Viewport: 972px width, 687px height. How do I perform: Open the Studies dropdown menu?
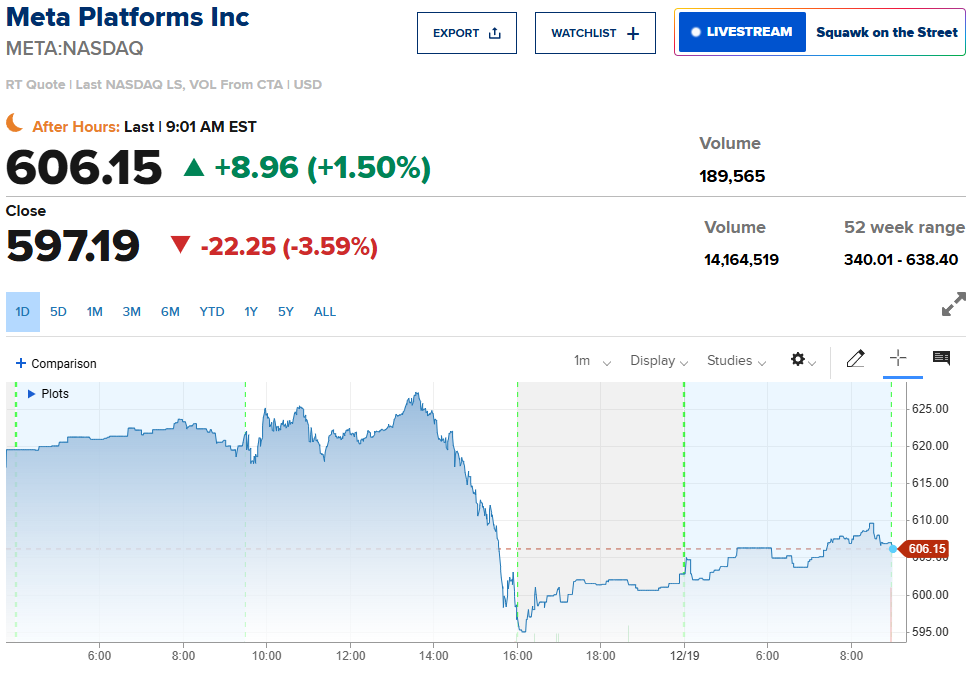[736, 361]
